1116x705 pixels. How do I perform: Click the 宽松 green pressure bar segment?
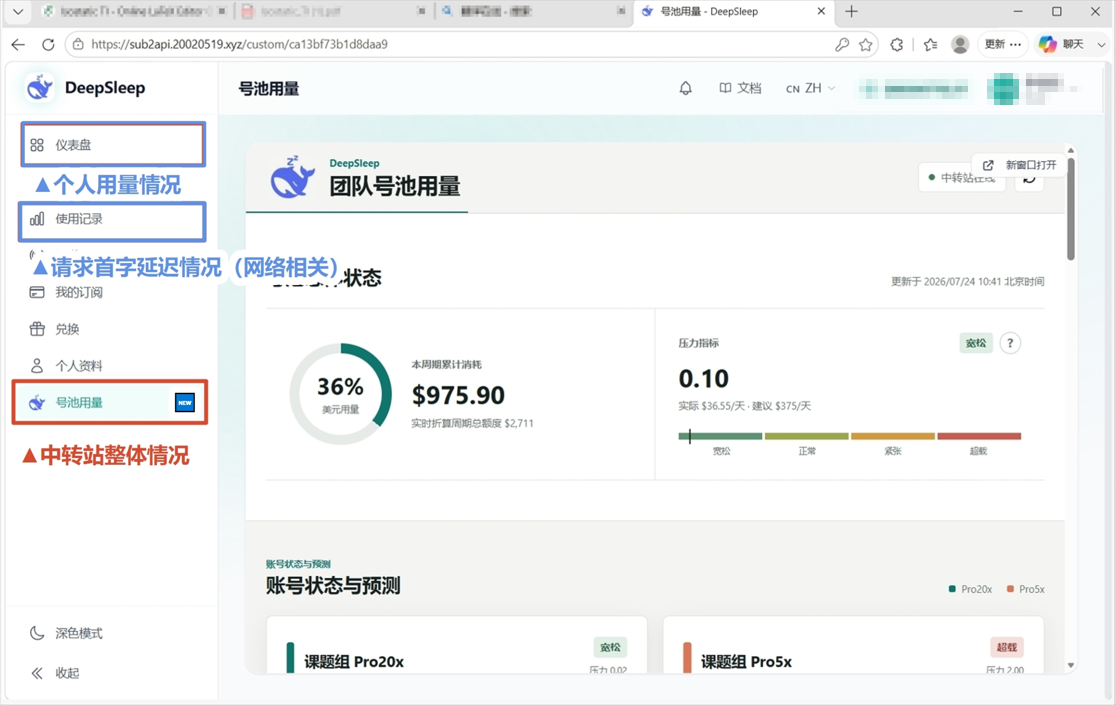point(720,436)
